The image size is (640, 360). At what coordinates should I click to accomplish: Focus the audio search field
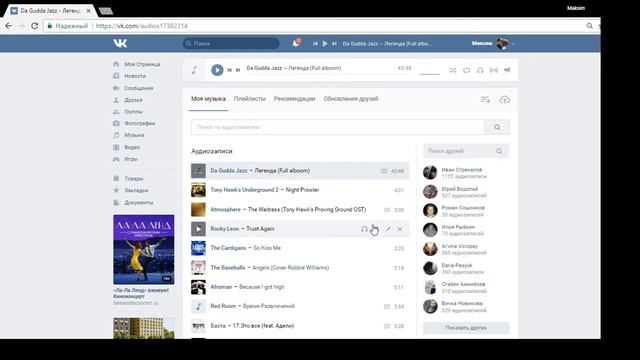[x=338, y=127]
